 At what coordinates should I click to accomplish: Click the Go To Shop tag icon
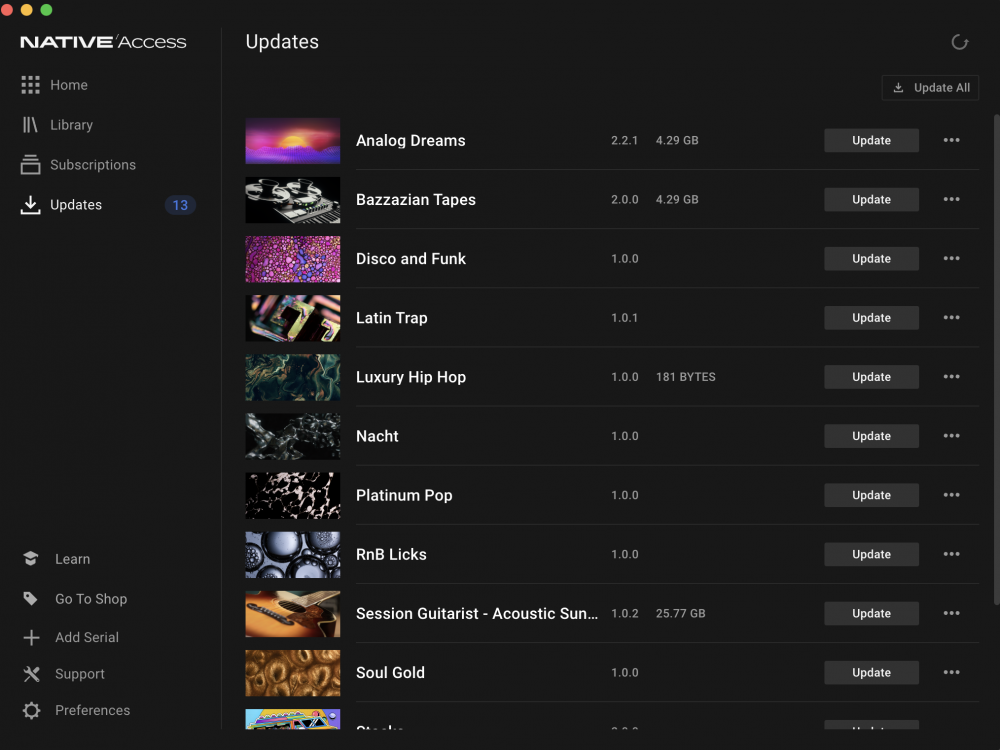coord(31,598)
